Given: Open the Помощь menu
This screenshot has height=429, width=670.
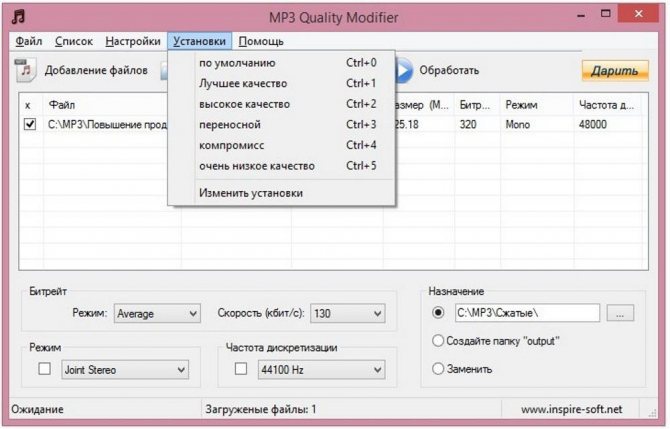Looking at the screenshot, I should click(x=261, y=41).
